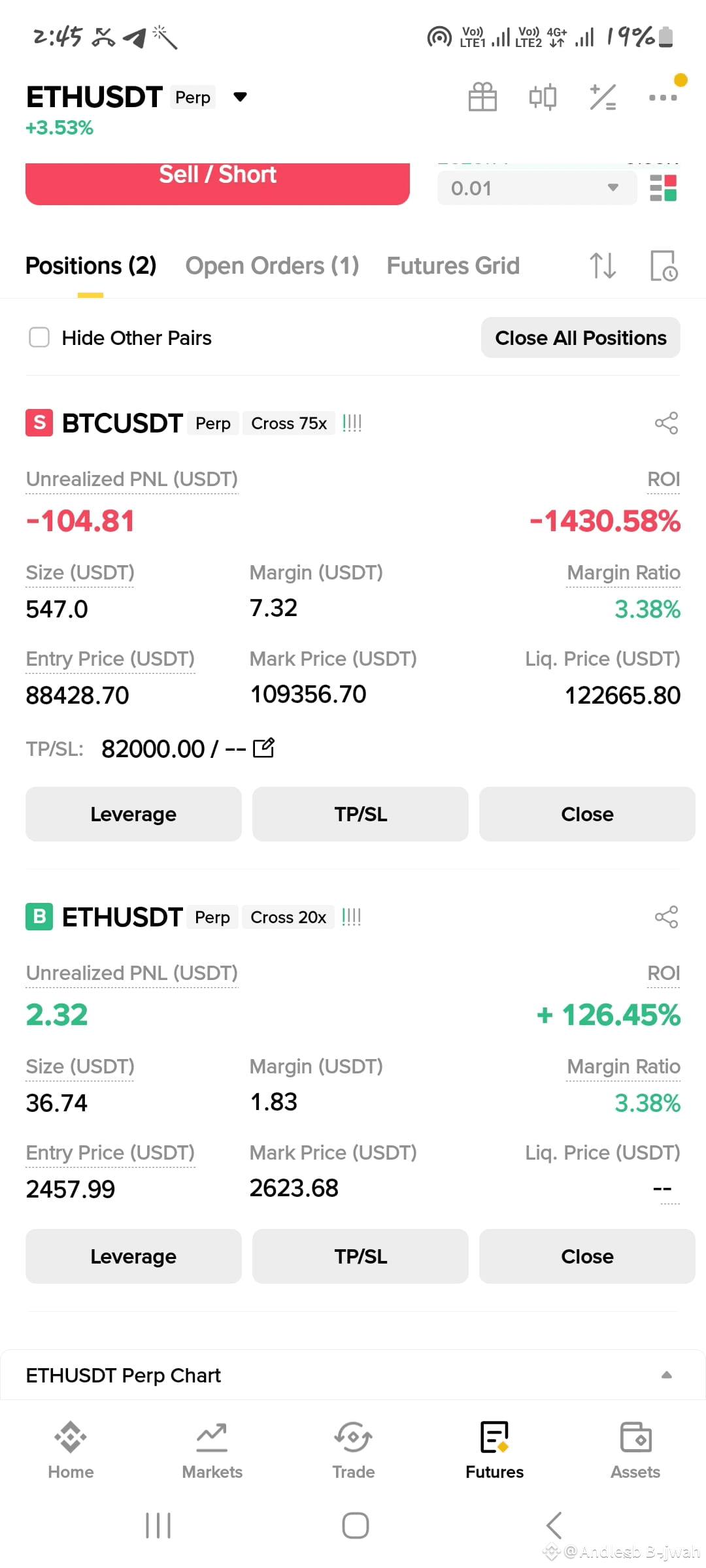Expand the ETHUSDT pair selector arrow
Viewport: 706px width, 1568px height.
click(x=240, y=97)
